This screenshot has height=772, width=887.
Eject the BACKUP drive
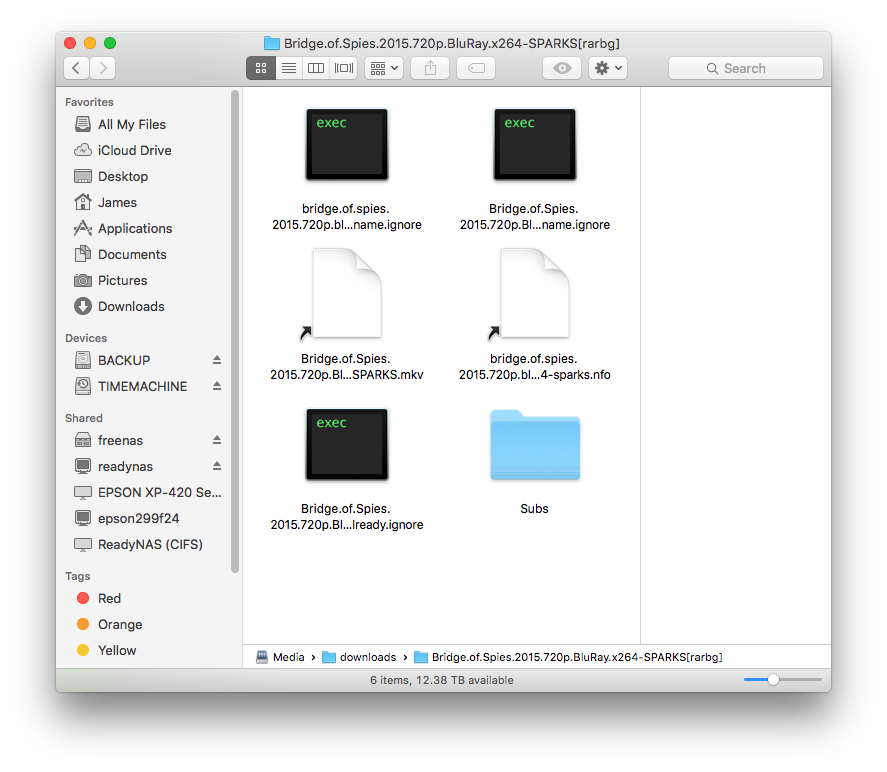tap(217, 360)
